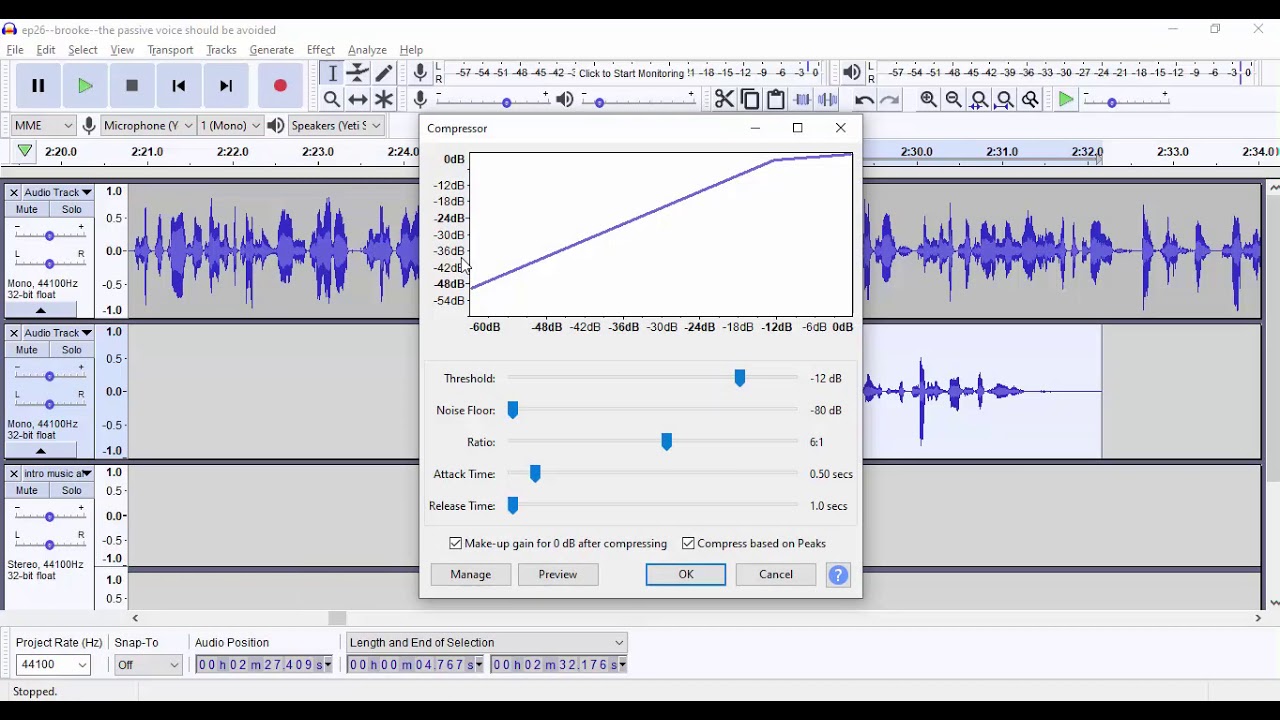Click the Threshold slider handle

coord(740,378)
